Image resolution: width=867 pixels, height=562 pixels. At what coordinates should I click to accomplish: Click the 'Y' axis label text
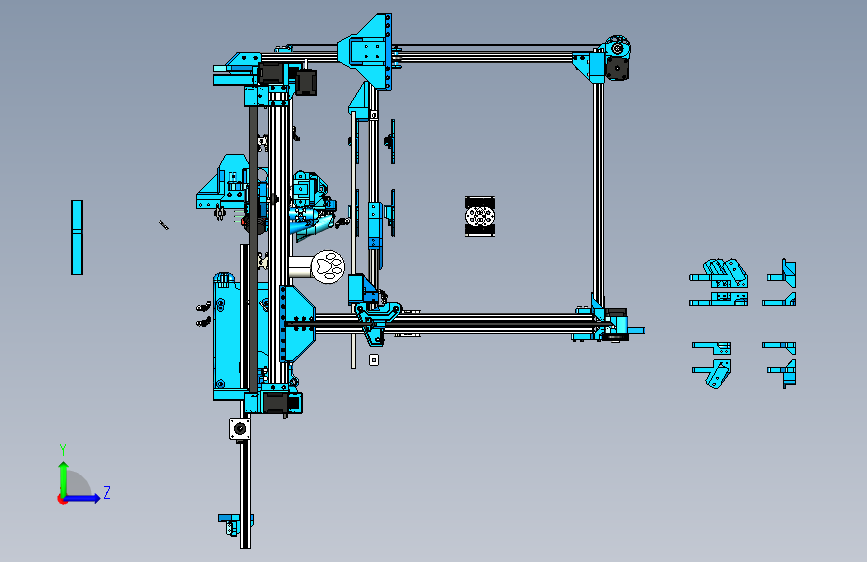(x=63, y=450)
